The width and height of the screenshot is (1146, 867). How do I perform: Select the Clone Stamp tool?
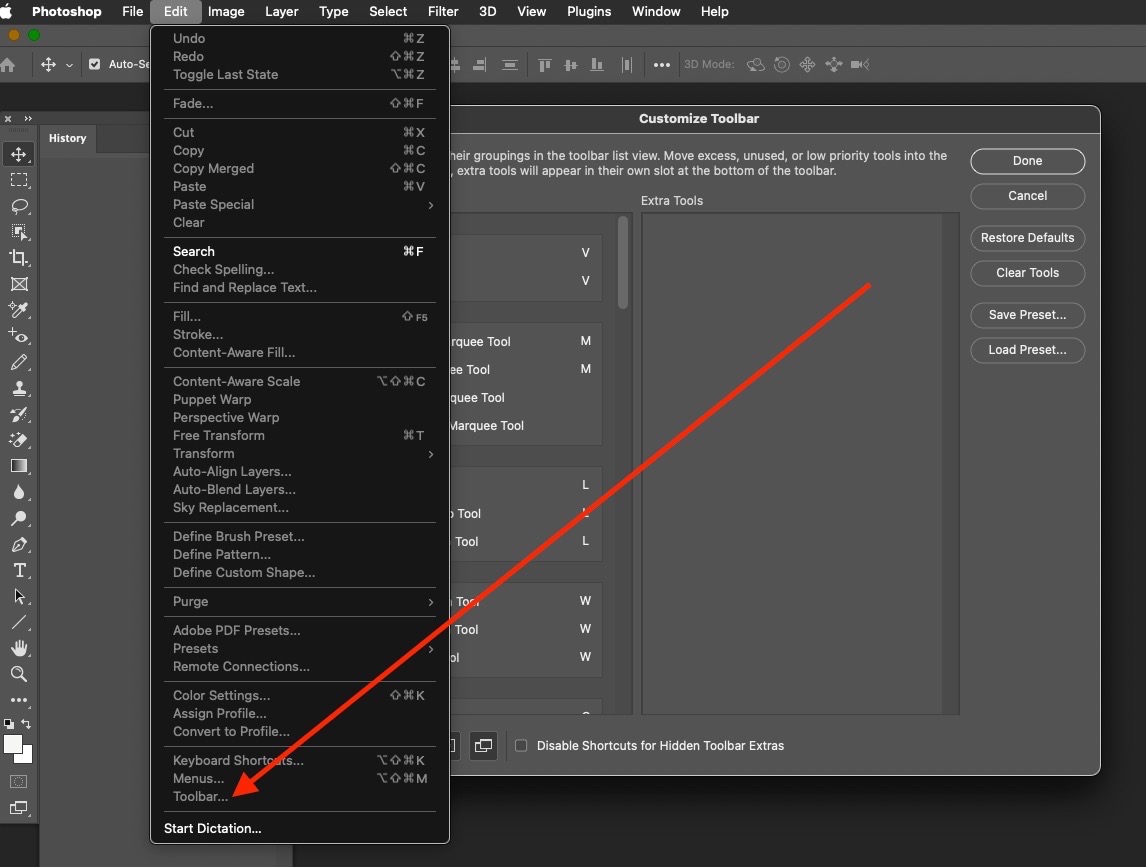pyautogui.click(x=18, y=388)
